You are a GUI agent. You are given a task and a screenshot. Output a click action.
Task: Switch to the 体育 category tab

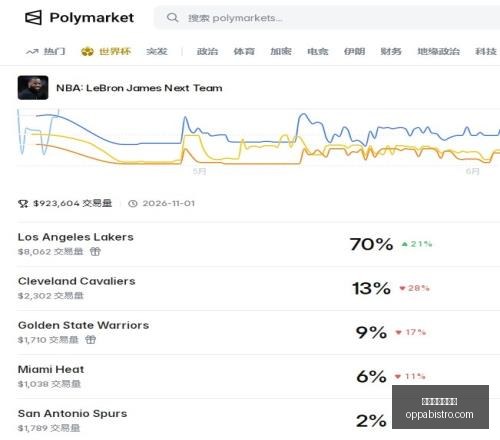tap(244, 51)
